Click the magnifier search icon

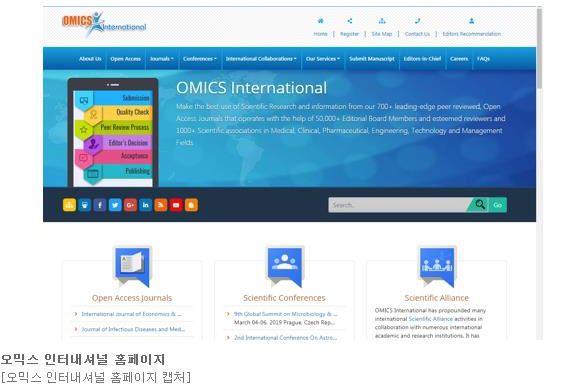coord(480,204)
